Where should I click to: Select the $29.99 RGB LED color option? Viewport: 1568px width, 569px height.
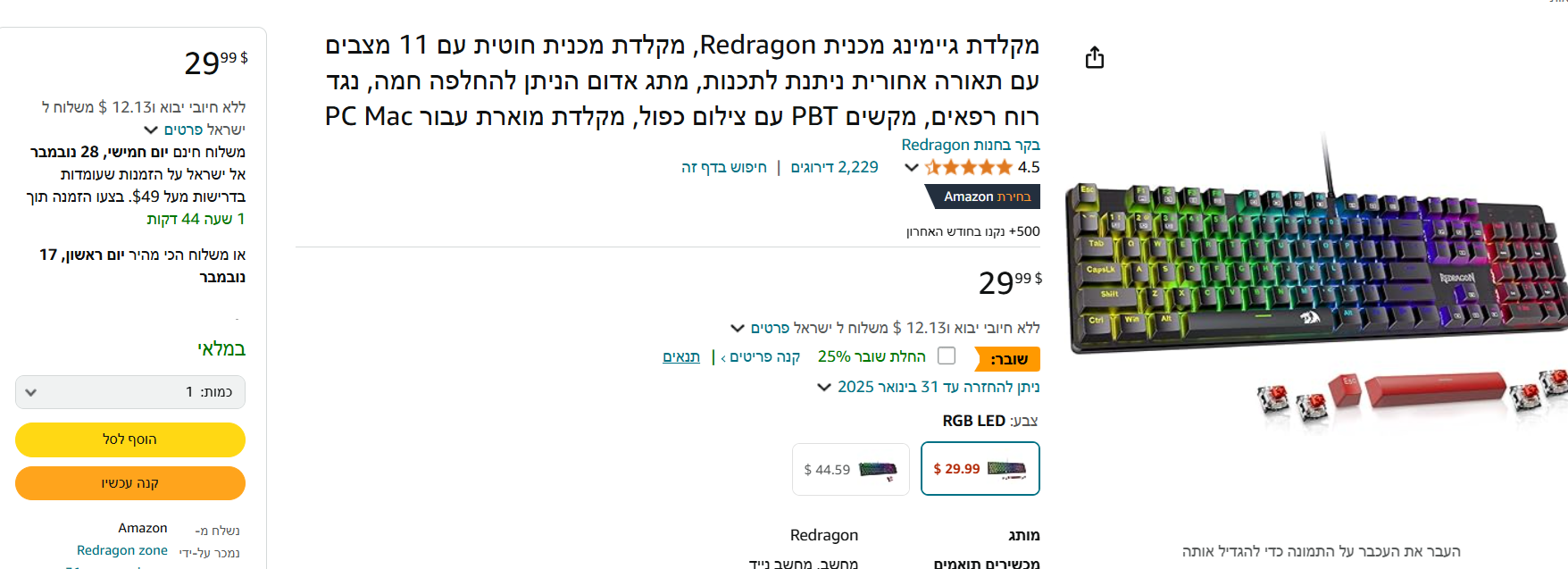(x=980, y=469)
